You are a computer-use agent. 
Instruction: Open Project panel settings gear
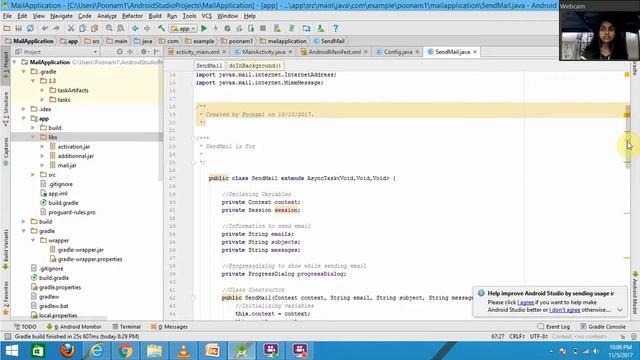144,52
